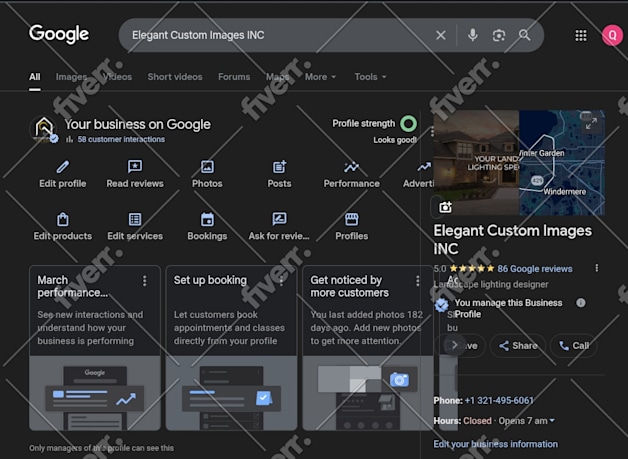The image size is (628, 459).
Task: Advance action buttons with the right chevron
Action: 455,345
